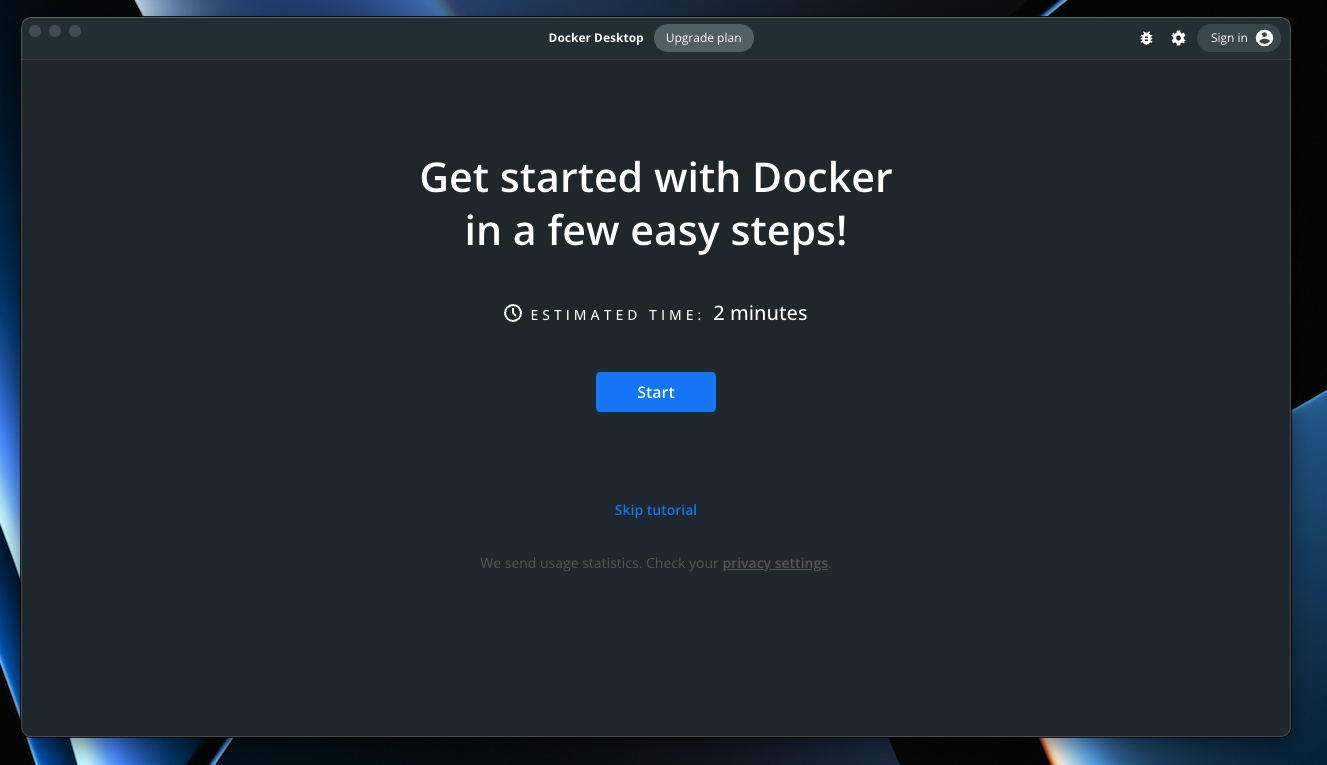Click the clock icon beside Estimated Time
1327x765 pixels.
click(x=513, y=313)
